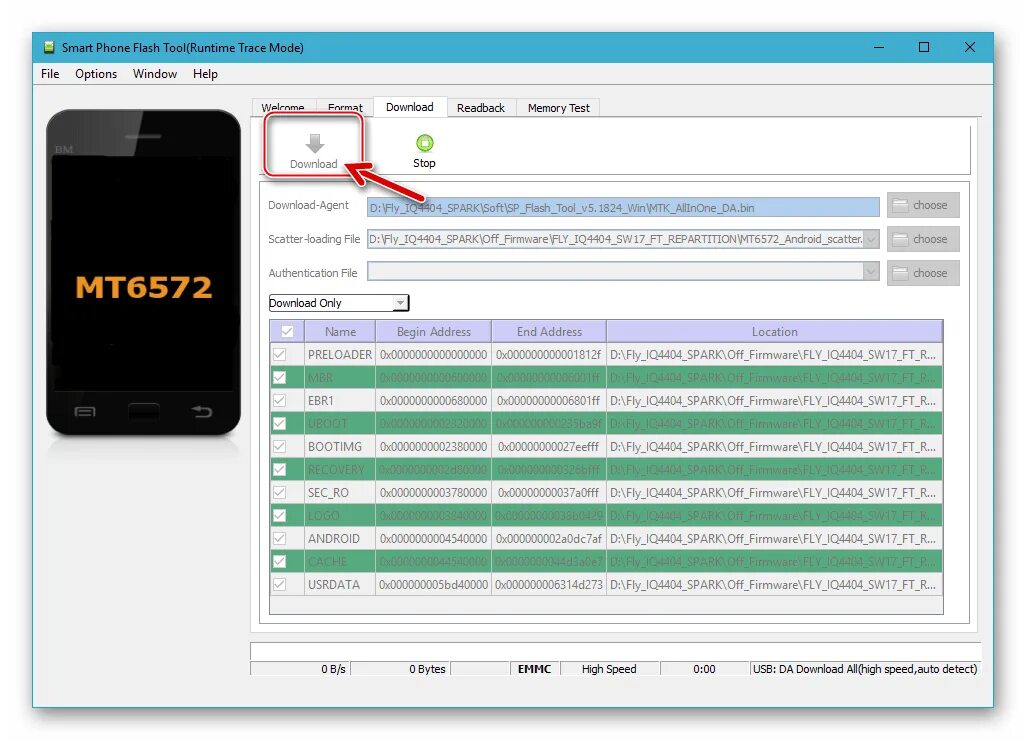Viewport: 1026px width, 740px height.
Task: Click the Begin Address column header
Action: coord(433,331)
